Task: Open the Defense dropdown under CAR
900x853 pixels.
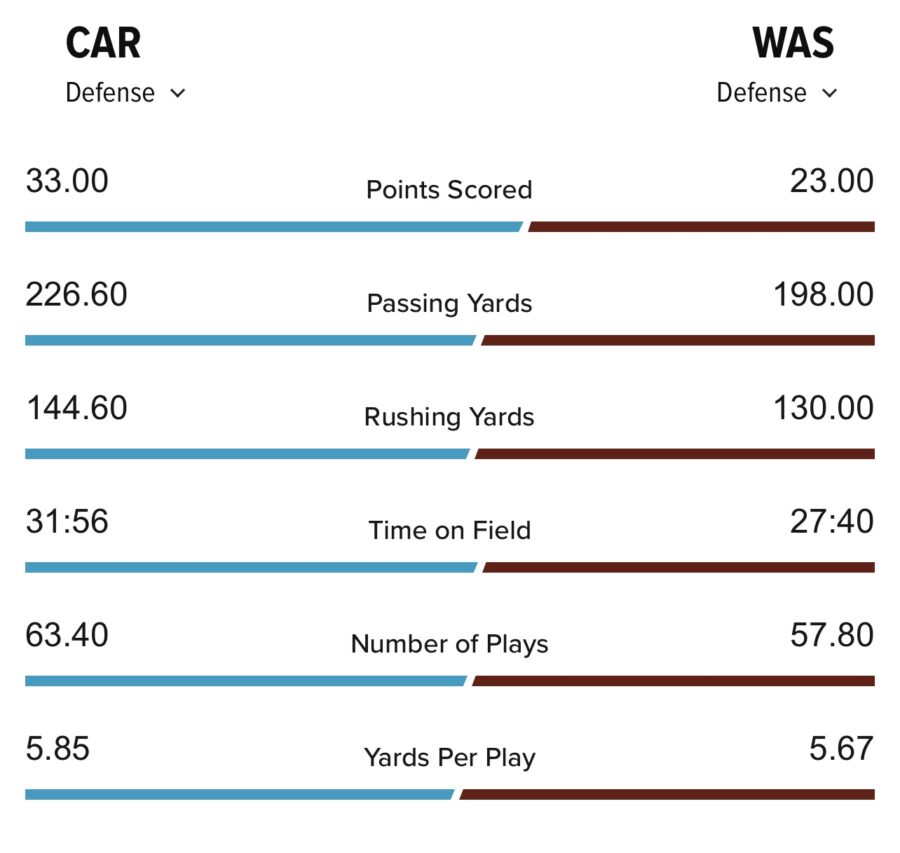Action: (125, 93)
